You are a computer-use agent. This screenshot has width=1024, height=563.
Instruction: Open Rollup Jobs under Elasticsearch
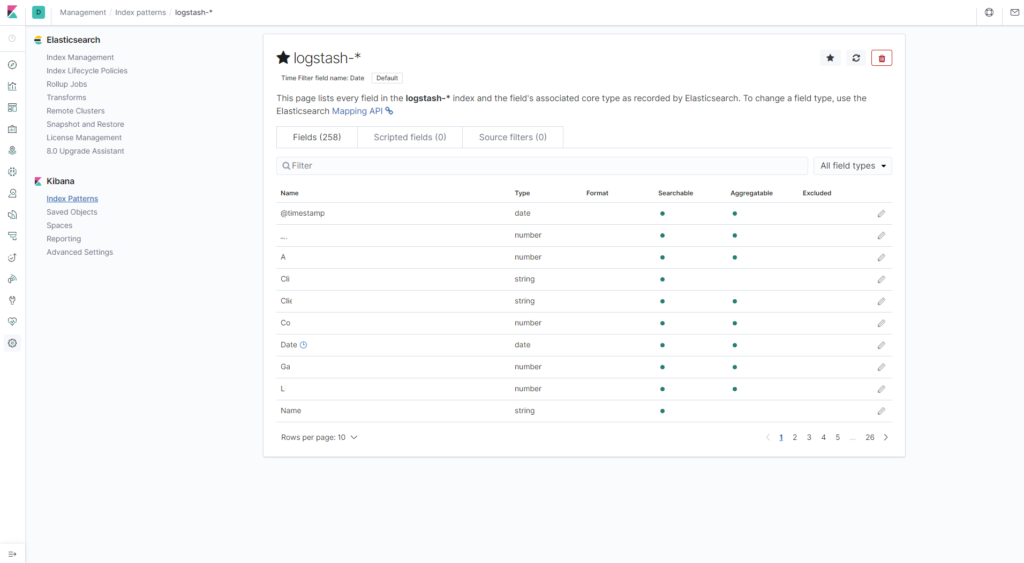tap(67, 84)
